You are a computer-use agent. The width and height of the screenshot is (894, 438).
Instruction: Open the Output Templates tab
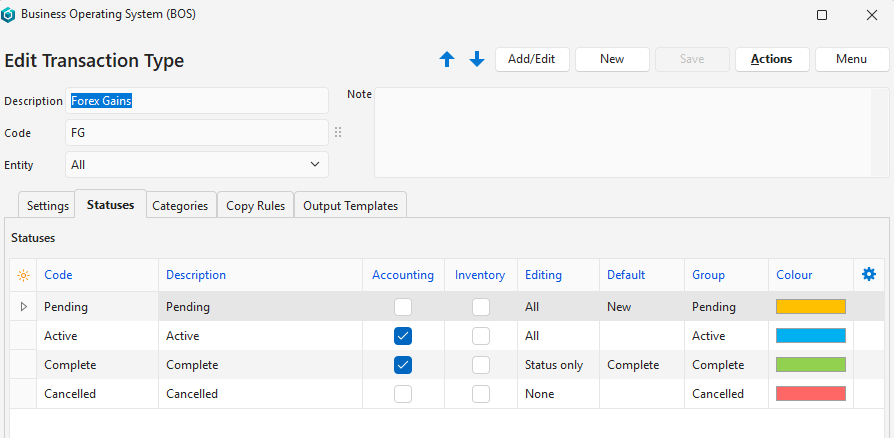tap(350, 205)
